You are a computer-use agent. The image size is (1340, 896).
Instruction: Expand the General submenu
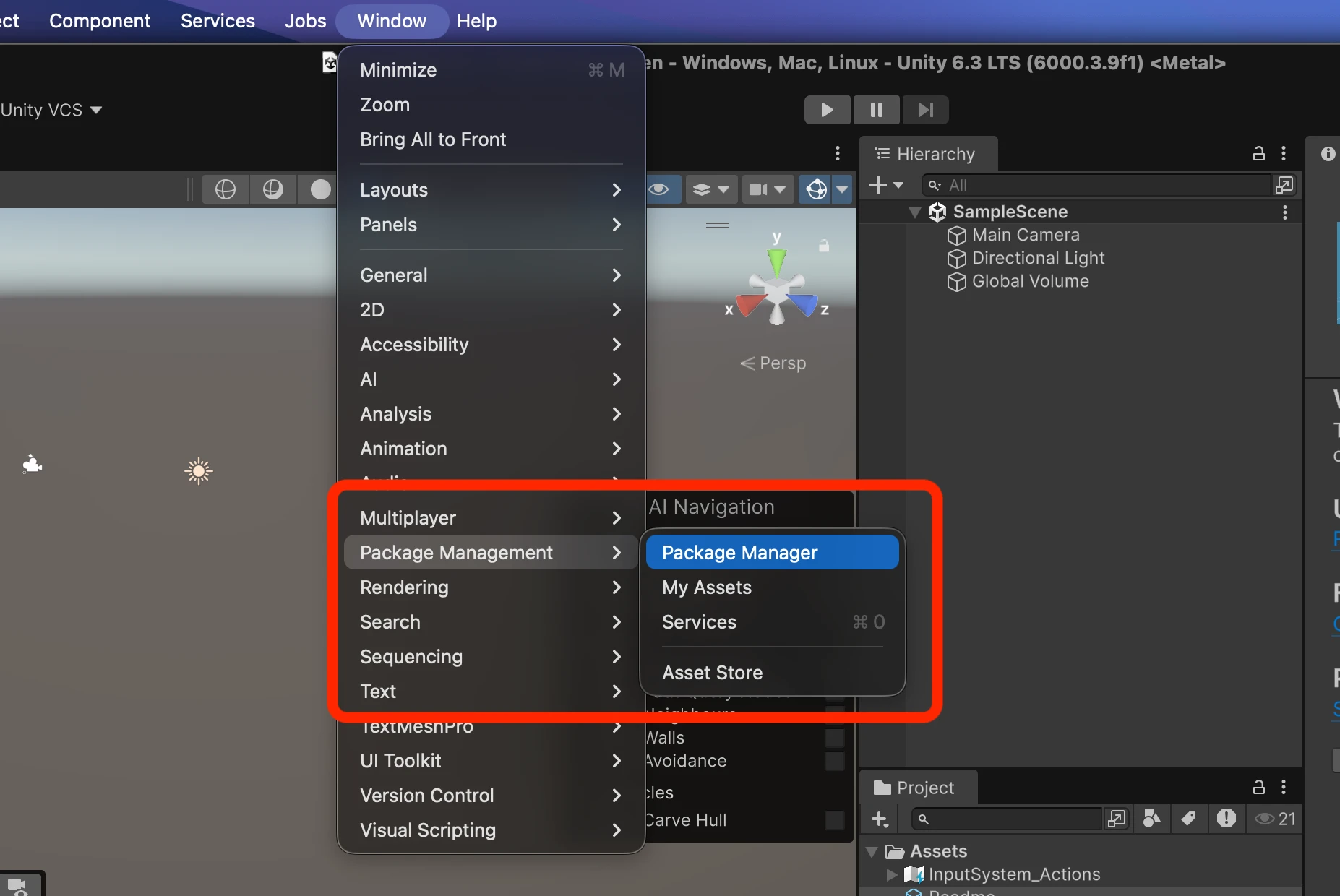491,275
